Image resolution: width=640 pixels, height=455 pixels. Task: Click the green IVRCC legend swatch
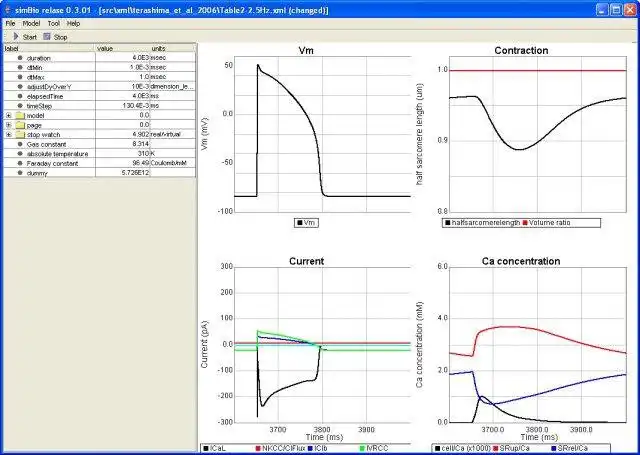[362, 448]
